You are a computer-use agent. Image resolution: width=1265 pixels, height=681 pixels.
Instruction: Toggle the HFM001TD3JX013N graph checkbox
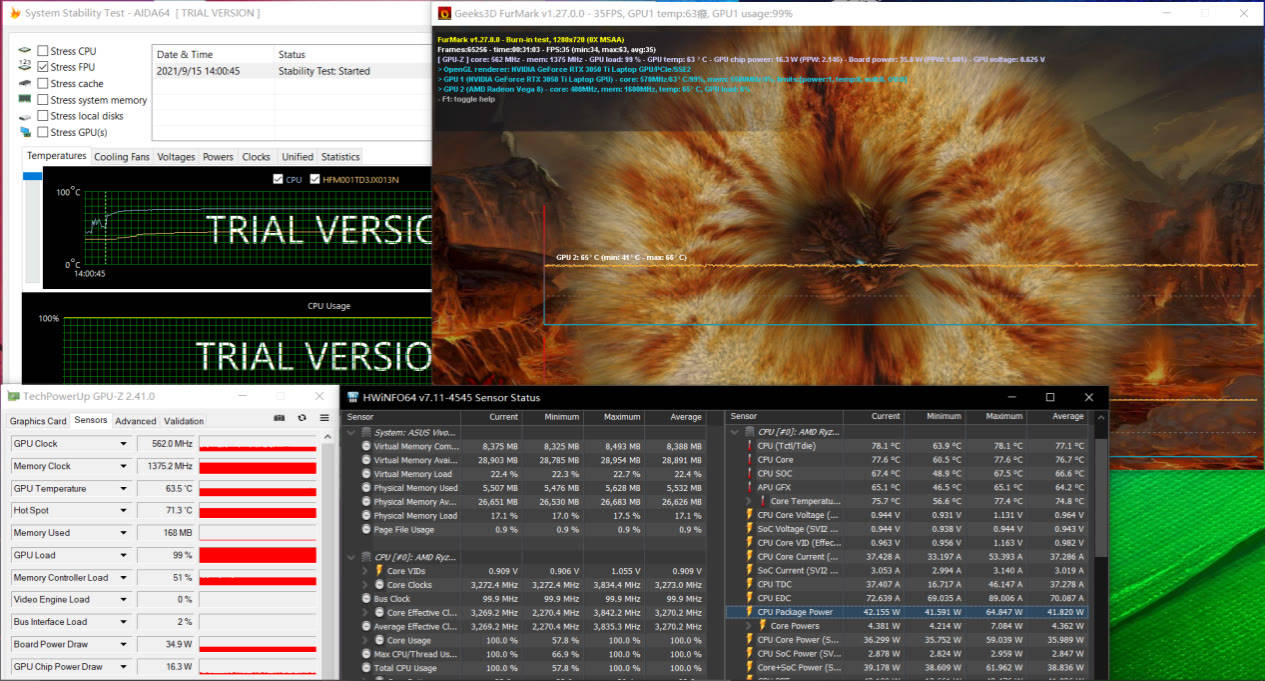pyautogui.click(x=315, y=180)
